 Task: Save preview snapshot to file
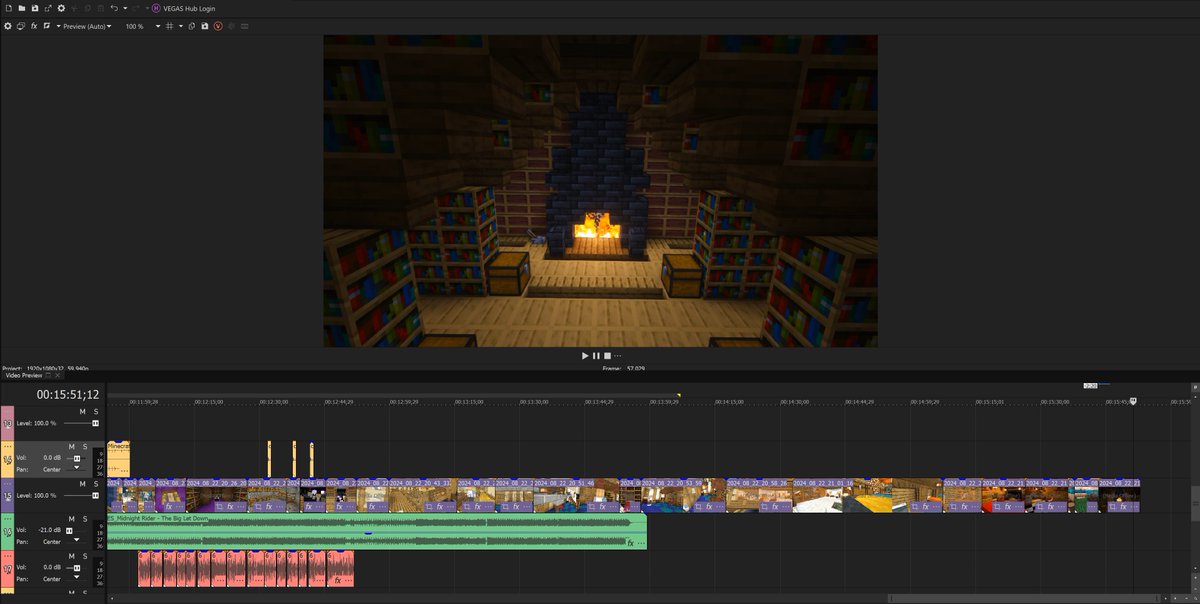(x=204, y=26)
